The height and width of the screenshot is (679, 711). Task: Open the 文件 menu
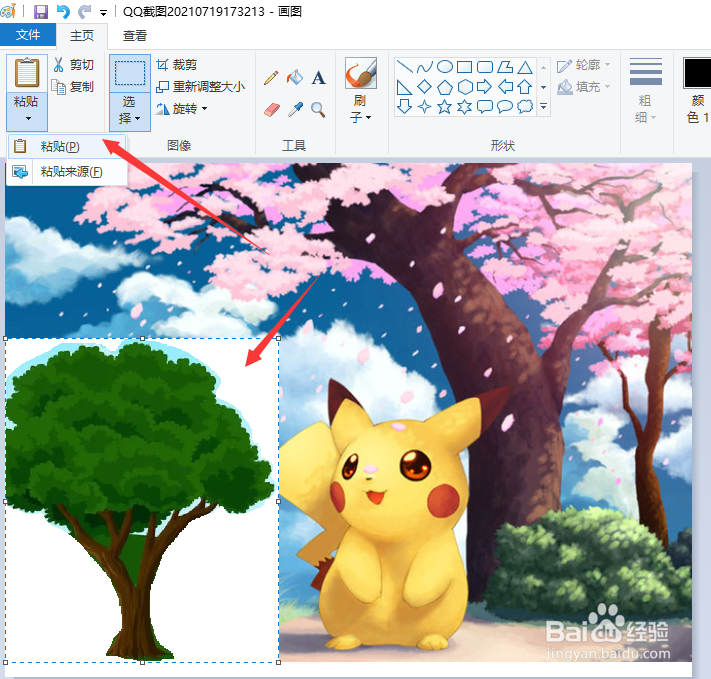tap(28, 35)
